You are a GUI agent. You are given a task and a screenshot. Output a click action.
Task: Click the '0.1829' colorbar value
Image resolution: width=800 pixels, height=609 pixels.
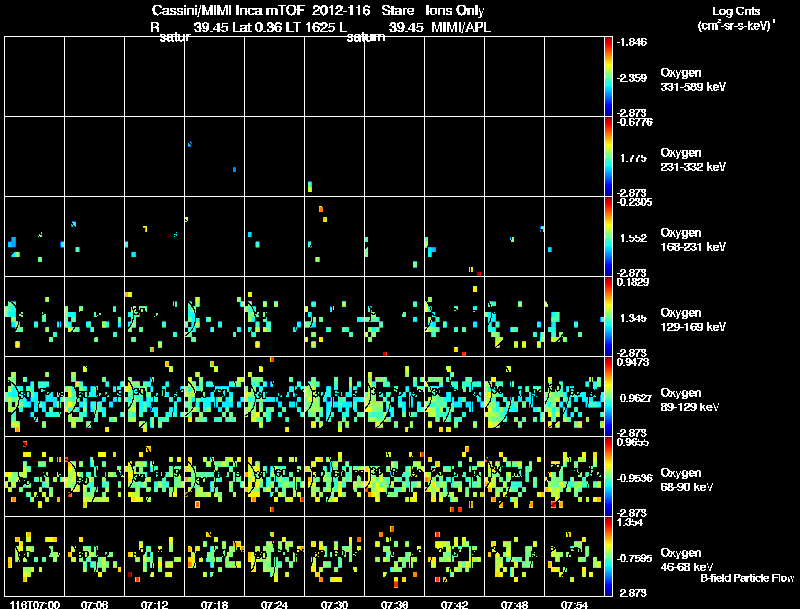click(x=633, y=282)
